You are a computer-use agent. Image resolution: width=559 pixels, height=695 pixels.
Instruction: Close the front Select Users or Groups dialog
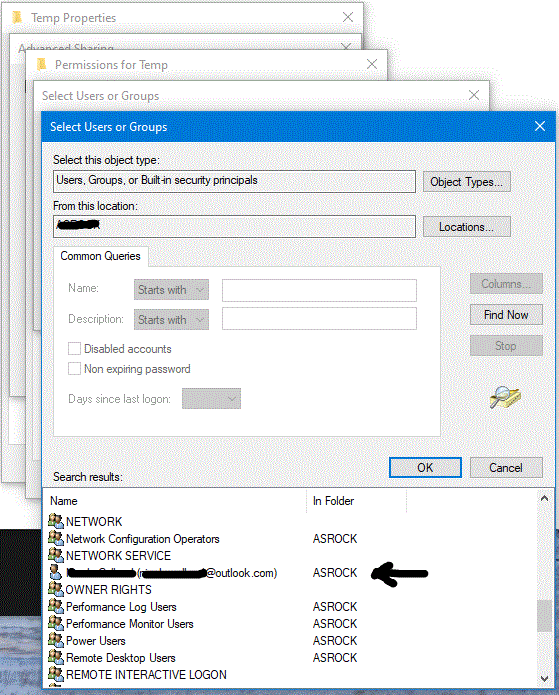tap(539, 126)
